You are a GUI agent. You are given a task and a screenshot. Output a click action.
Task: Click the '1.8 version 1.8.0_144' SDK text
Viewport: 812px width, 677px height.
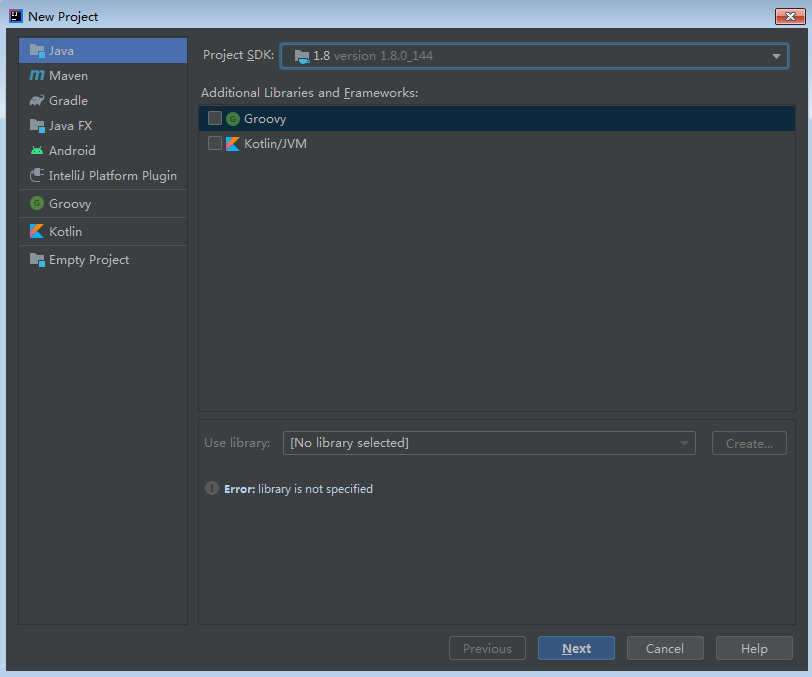(373, 56)
